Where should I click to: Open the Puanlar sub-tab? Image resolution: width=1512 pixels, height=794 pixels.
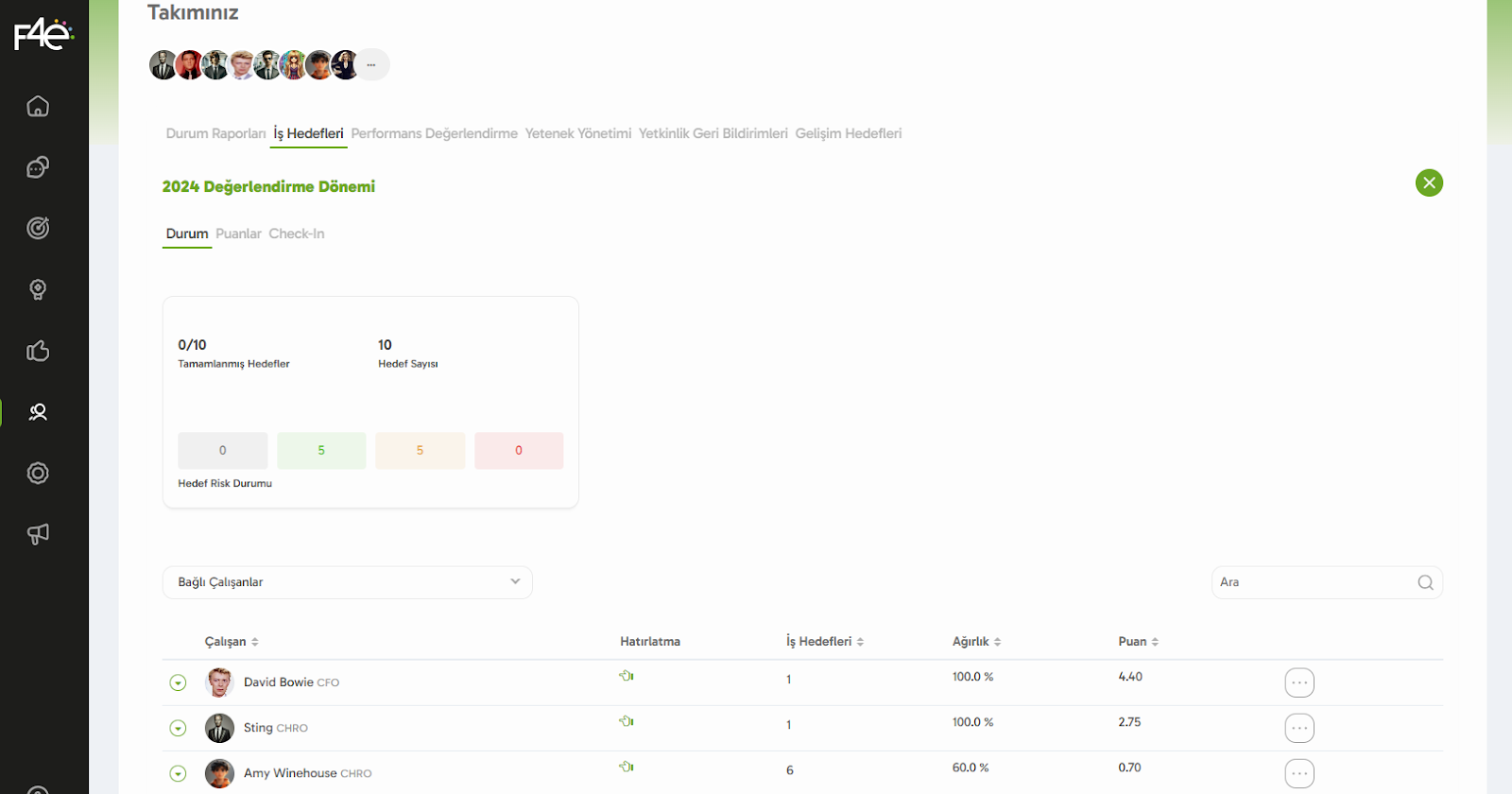pyautogui.click(x=238, y=233)
